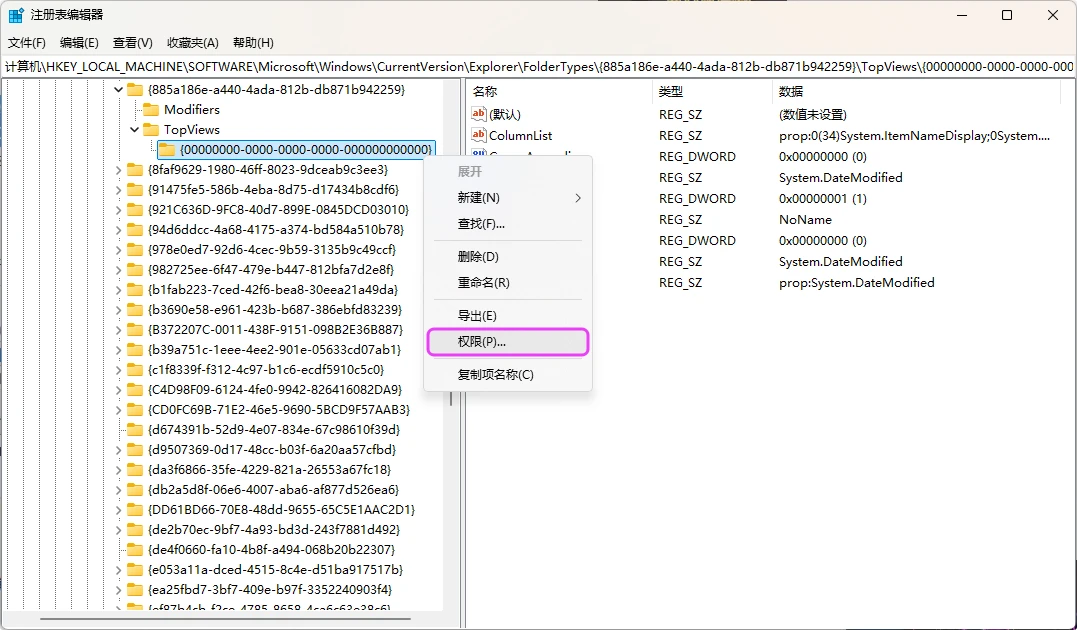Select the {b1fab223-7ced-42f6-bea8-30eea21a49da} key
The image size is (1077, 630).
273,290
